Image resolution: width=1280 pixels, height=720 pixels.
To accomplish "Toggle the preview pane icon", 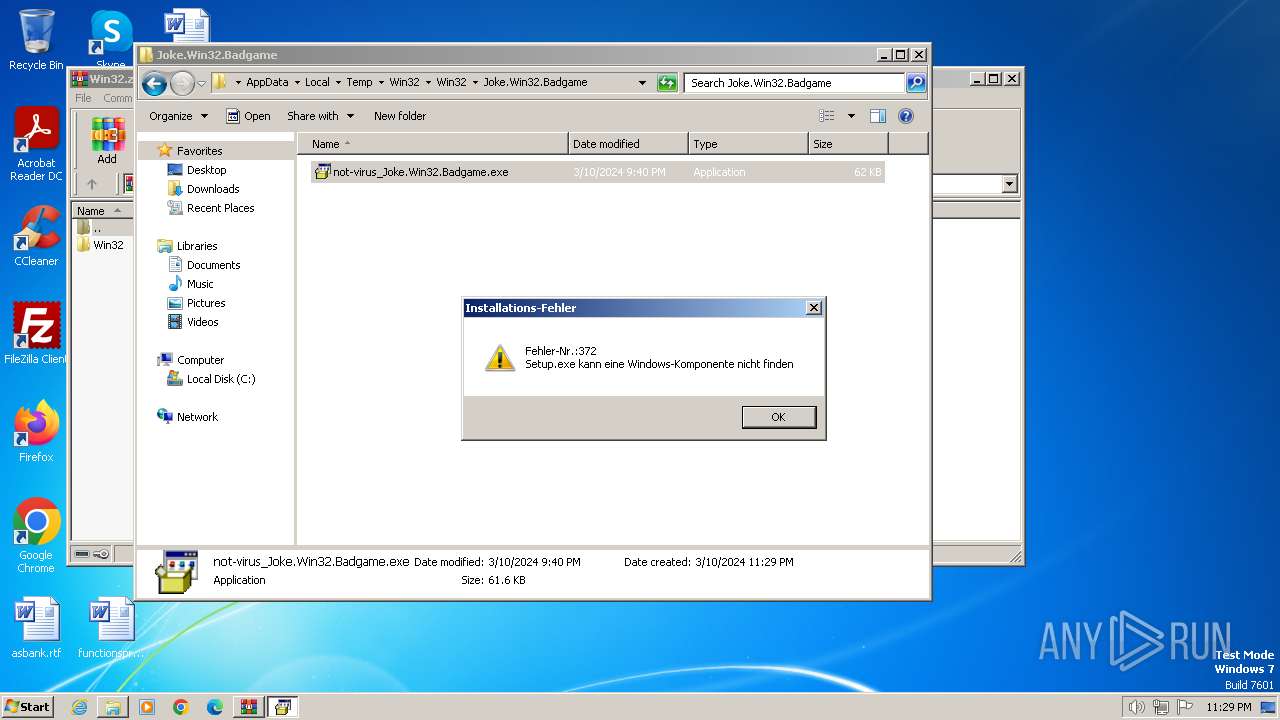I will (x=878, y=116).
